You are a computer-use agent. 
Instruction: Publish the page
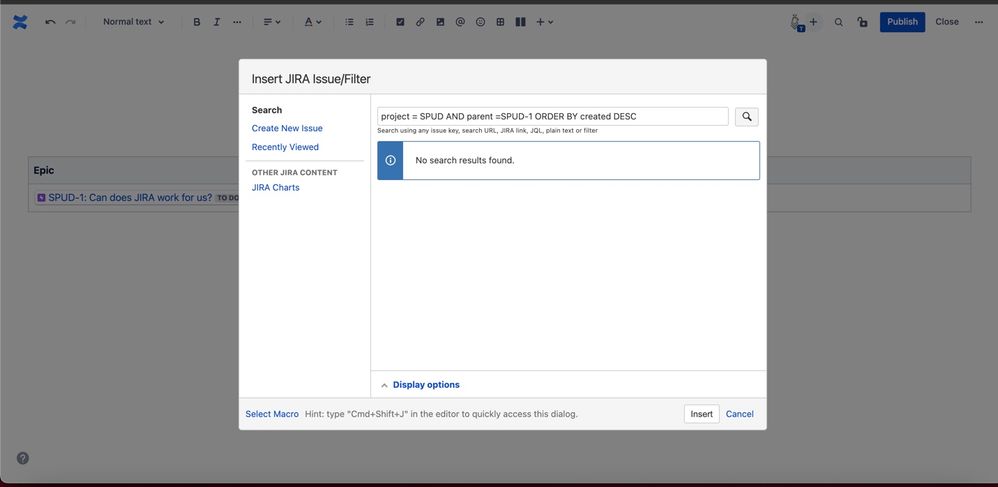903,22
